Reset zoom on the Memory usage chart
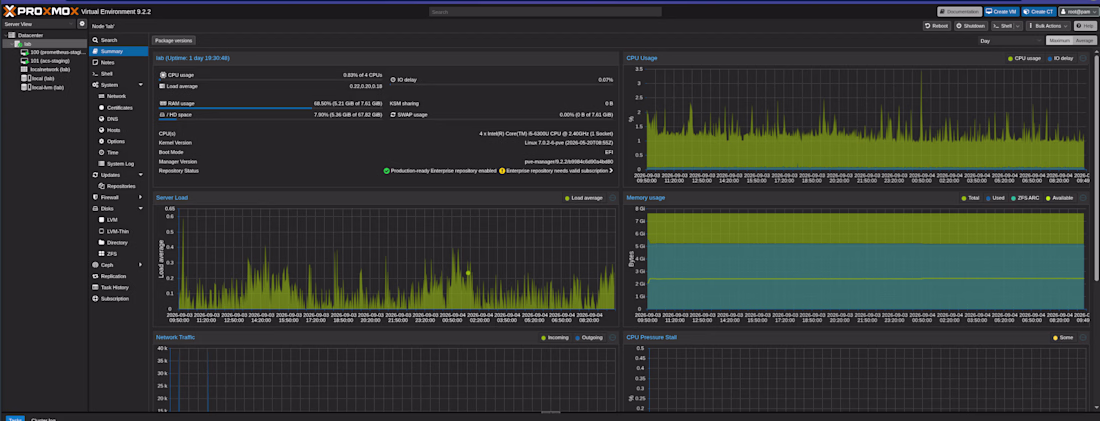 (1083, 198)
